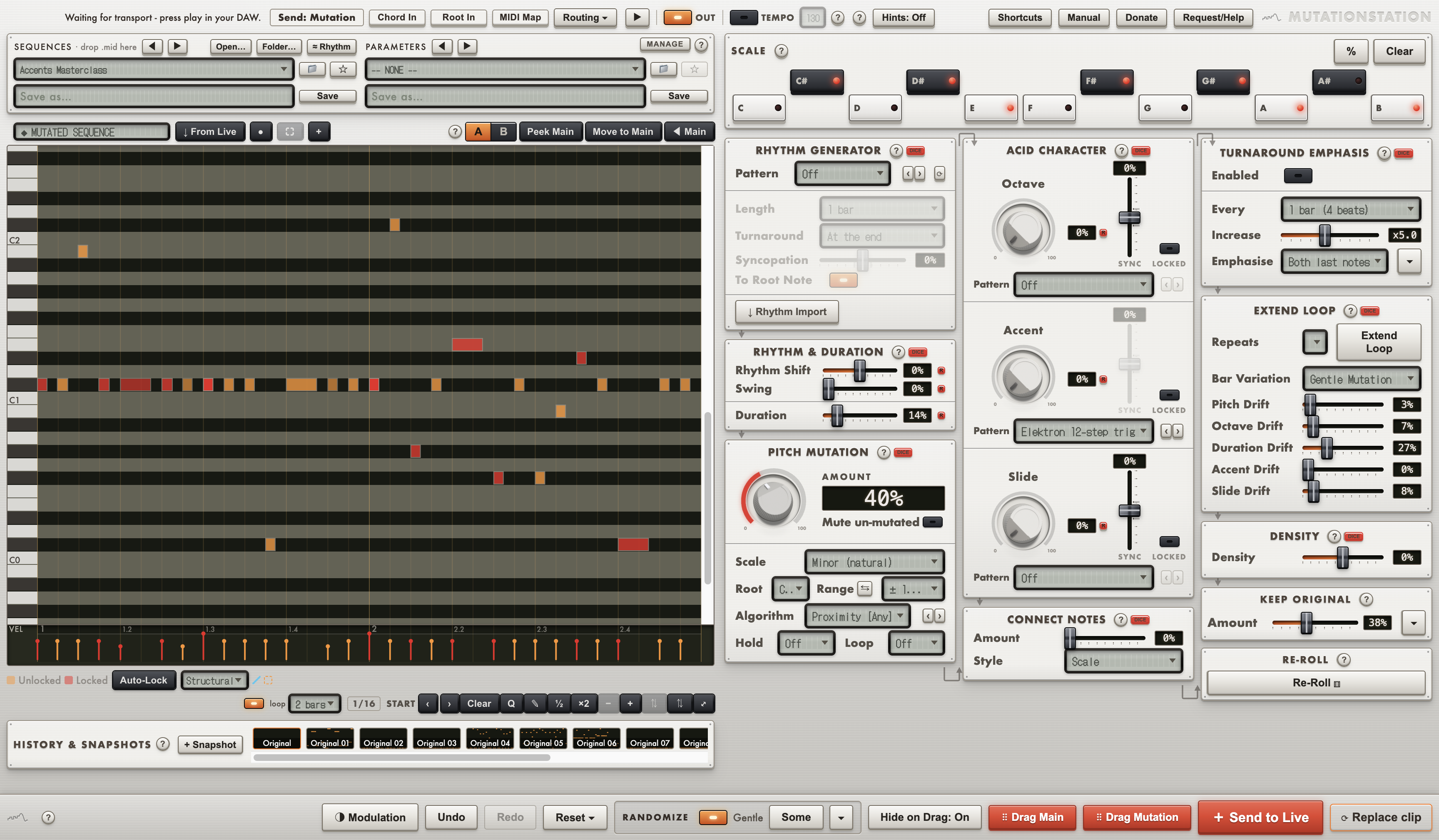
Task: Open the Shortcuts menu
Action: pyautogui.click(x=1019, y=18)
